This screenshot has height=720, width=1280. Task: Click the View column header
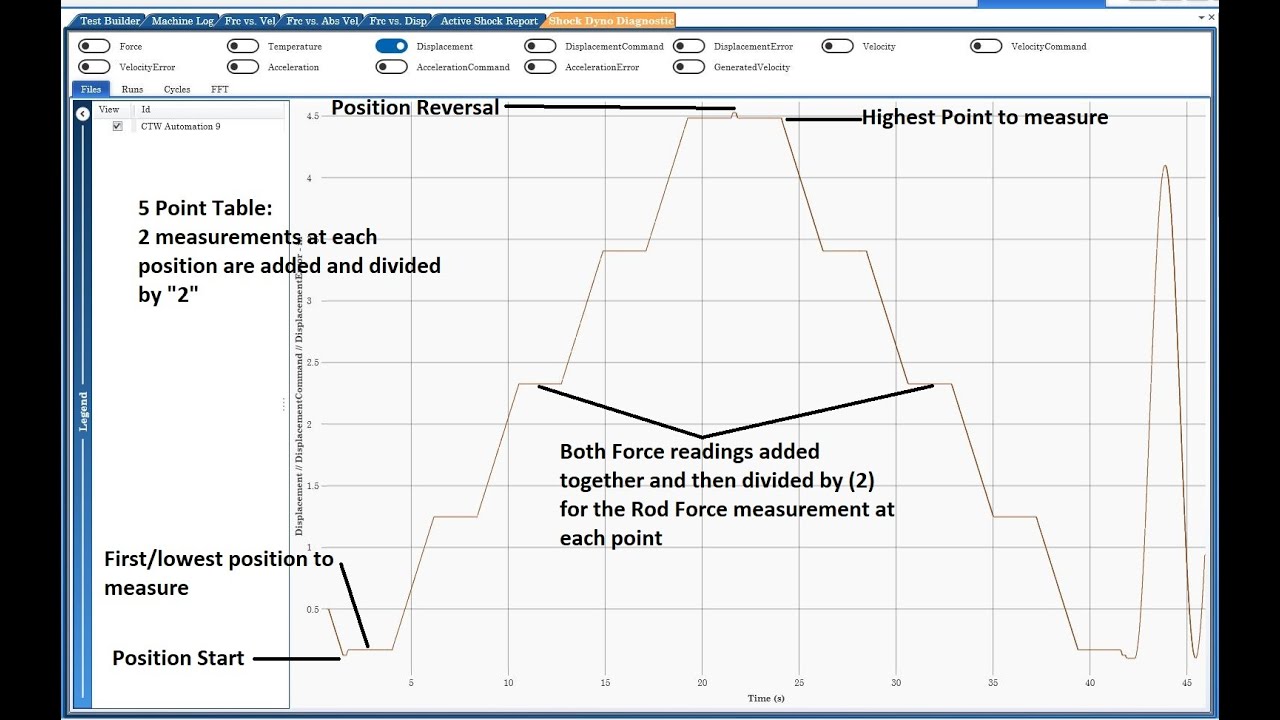click(x=109, y=109)
